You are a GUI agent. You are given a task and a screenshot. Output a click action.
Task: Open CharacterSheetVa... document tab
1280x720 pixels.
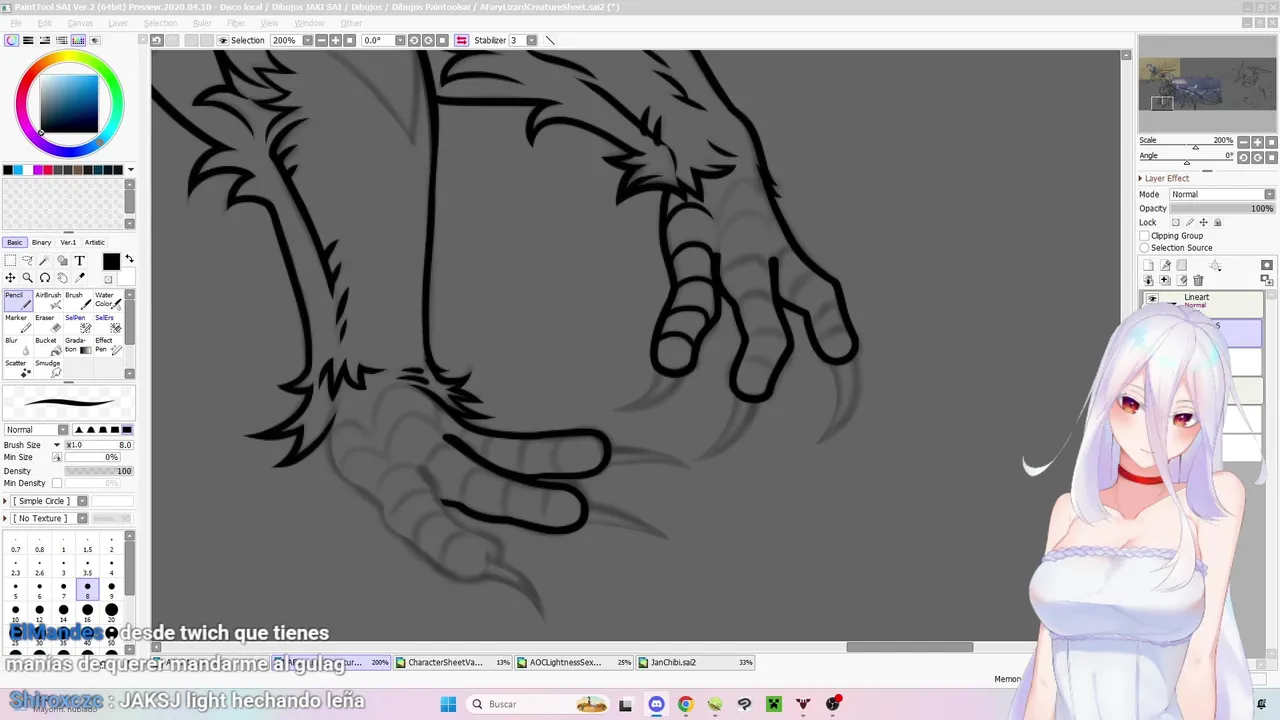coord(452,662)
